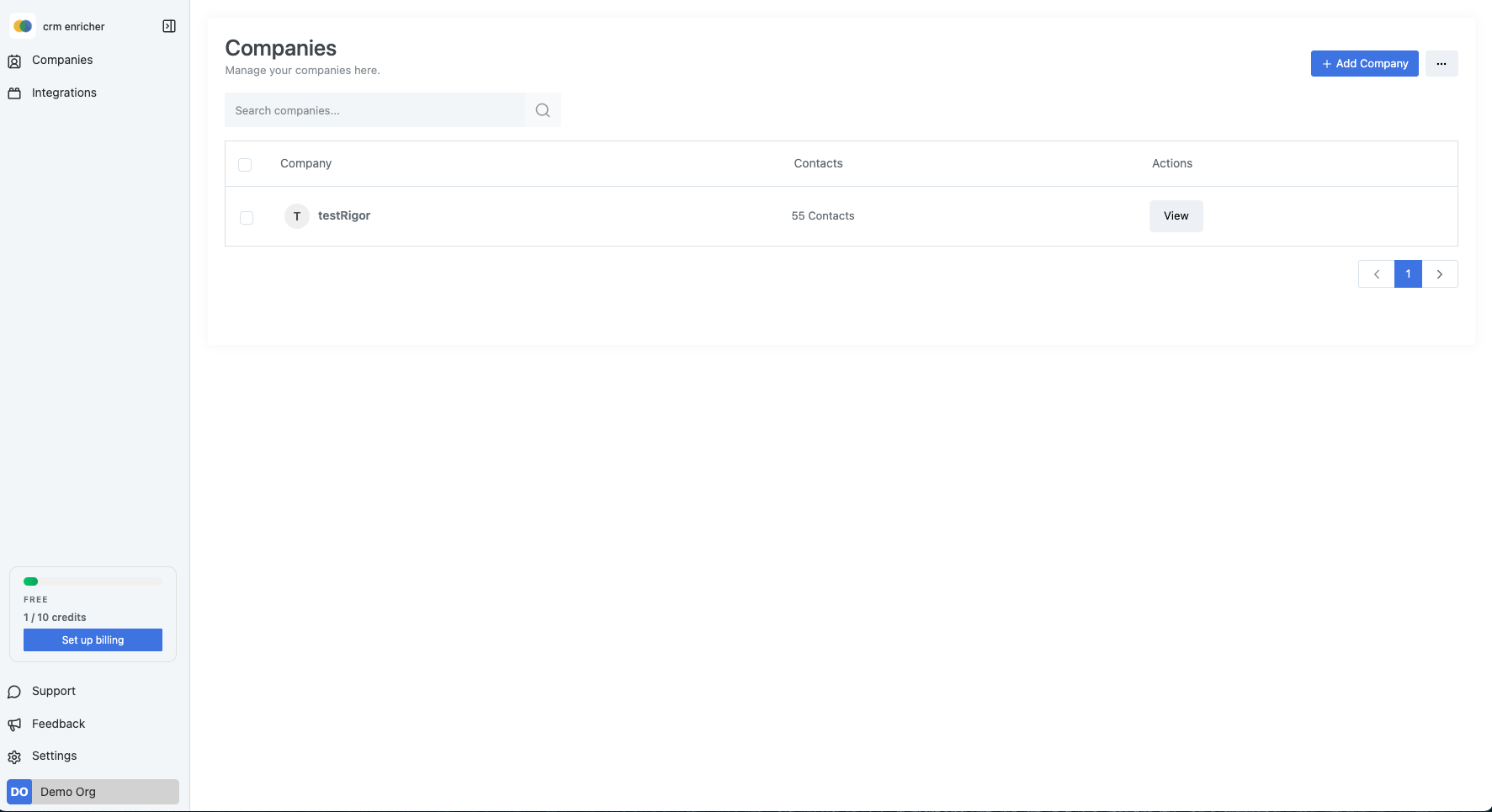Open Companies in the sidebar
1492x812 pixels.
[x=62, y=60]
